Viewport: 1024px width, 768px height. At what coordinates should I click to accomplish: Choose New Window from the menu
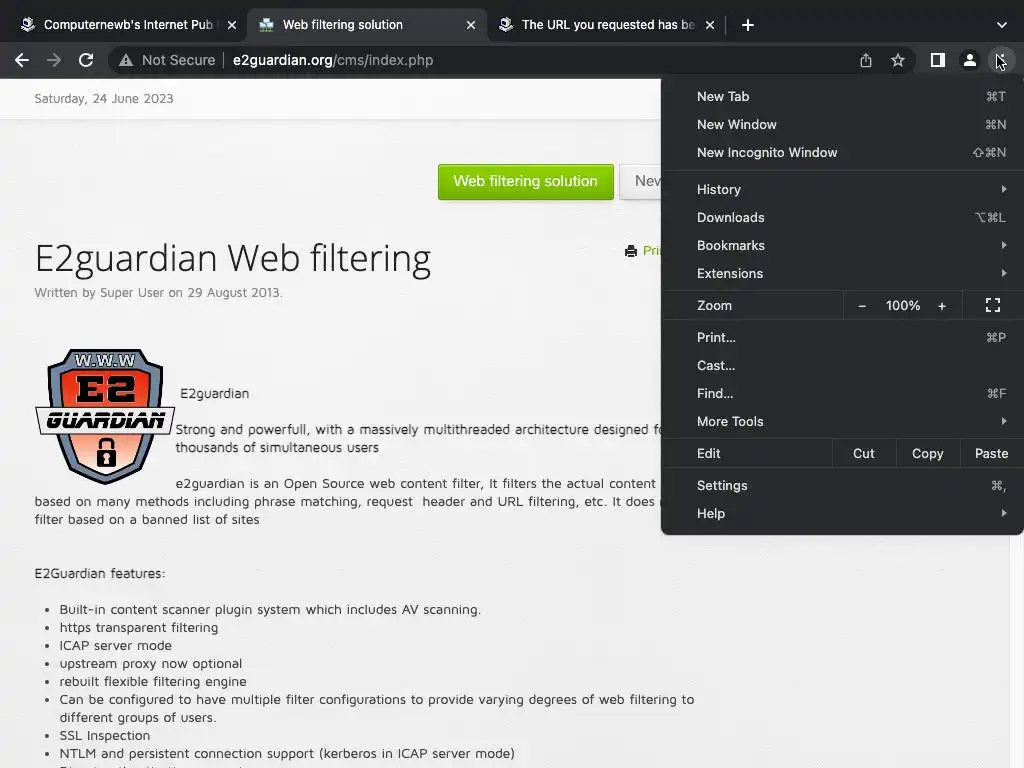tap(842, 125)
